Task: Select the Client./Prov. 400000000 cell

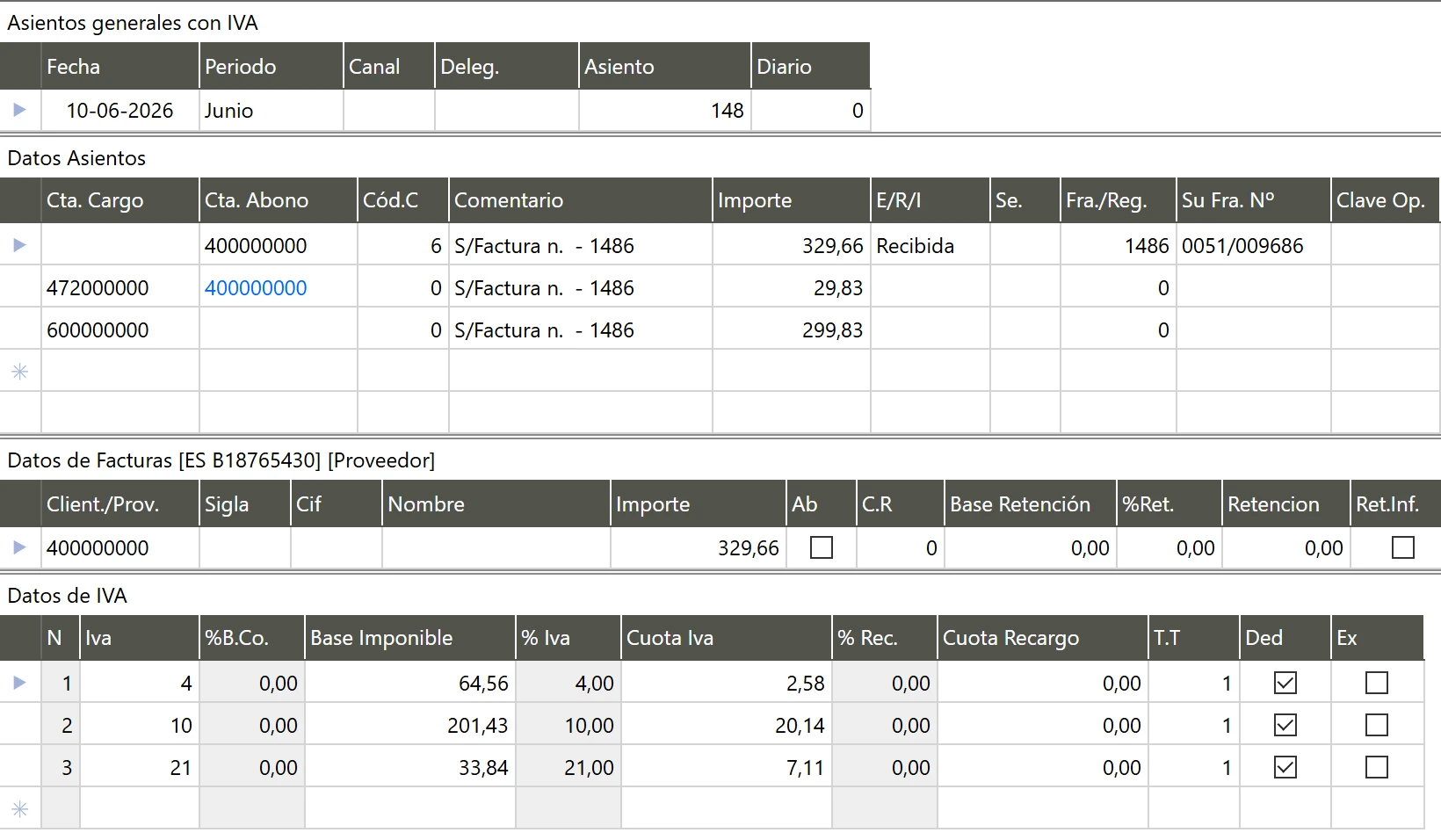Action: coord(120,547)
